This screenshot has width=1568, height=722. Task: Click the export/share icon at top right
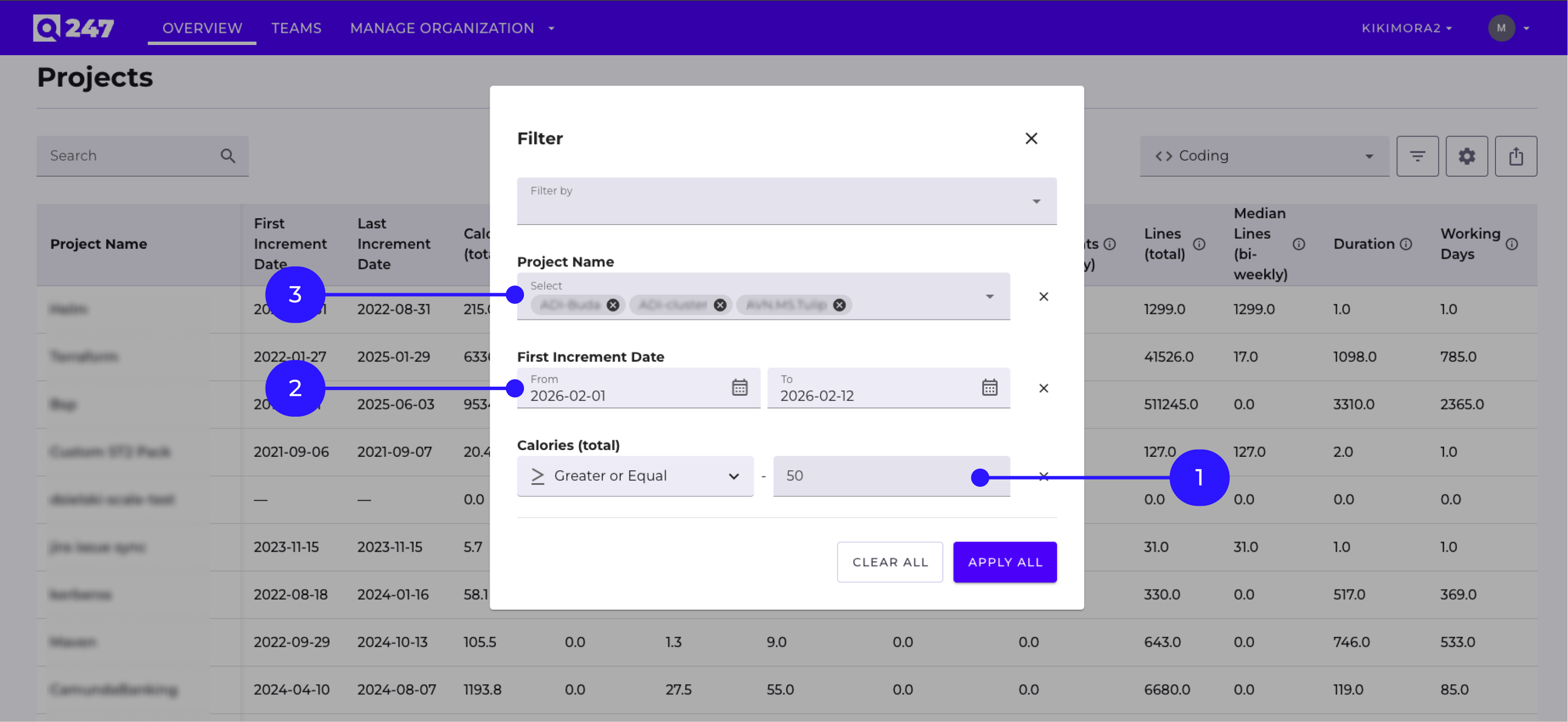[1516, 156]
